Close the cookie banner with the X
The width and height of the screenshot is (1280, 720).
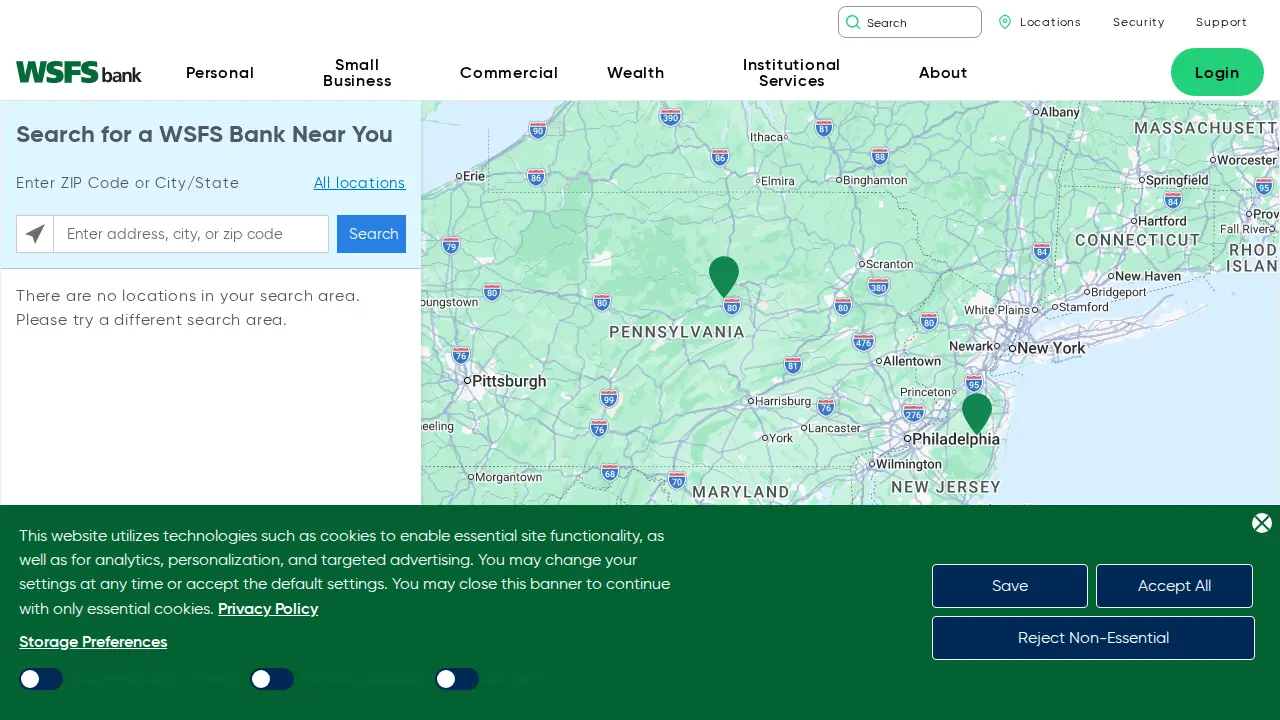pyautogui.click(x=1262, y=523)
